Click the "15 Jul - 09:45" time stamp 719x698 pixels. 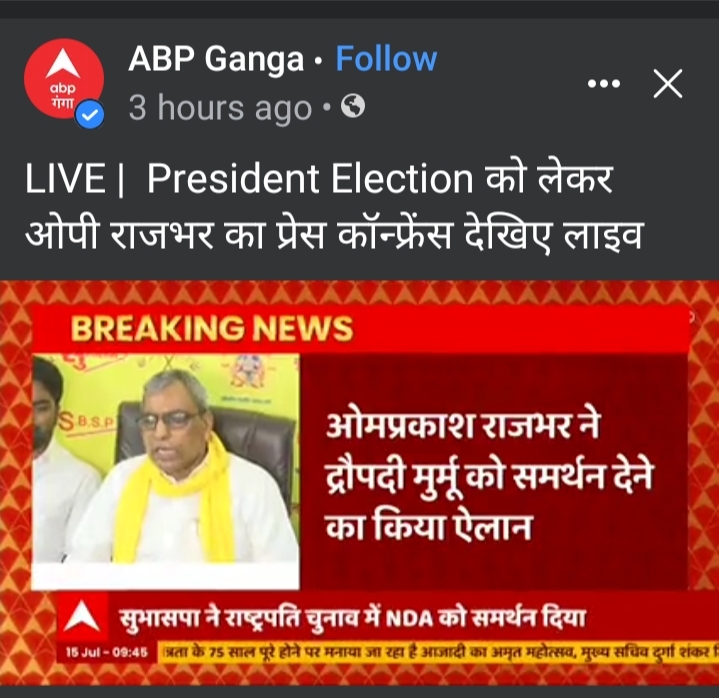tap(107, 652)
